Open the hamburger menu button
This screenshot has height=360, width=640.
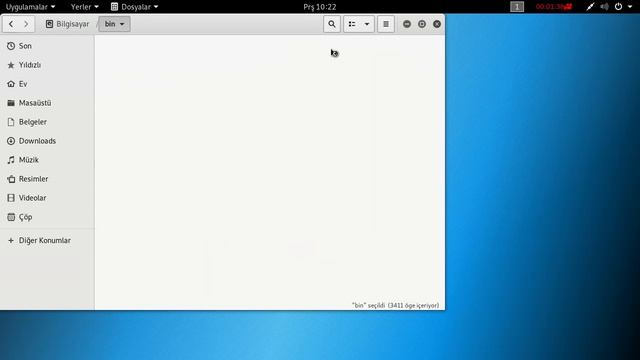click(386, 24)
